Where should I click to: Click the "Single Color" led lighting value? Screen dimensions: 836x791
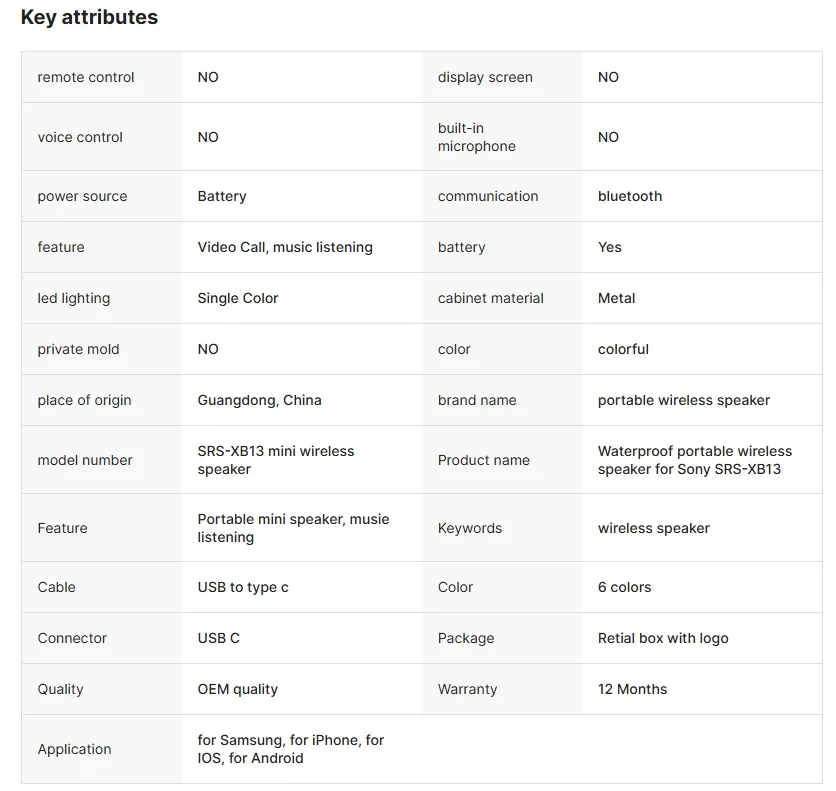coord(238,298)
